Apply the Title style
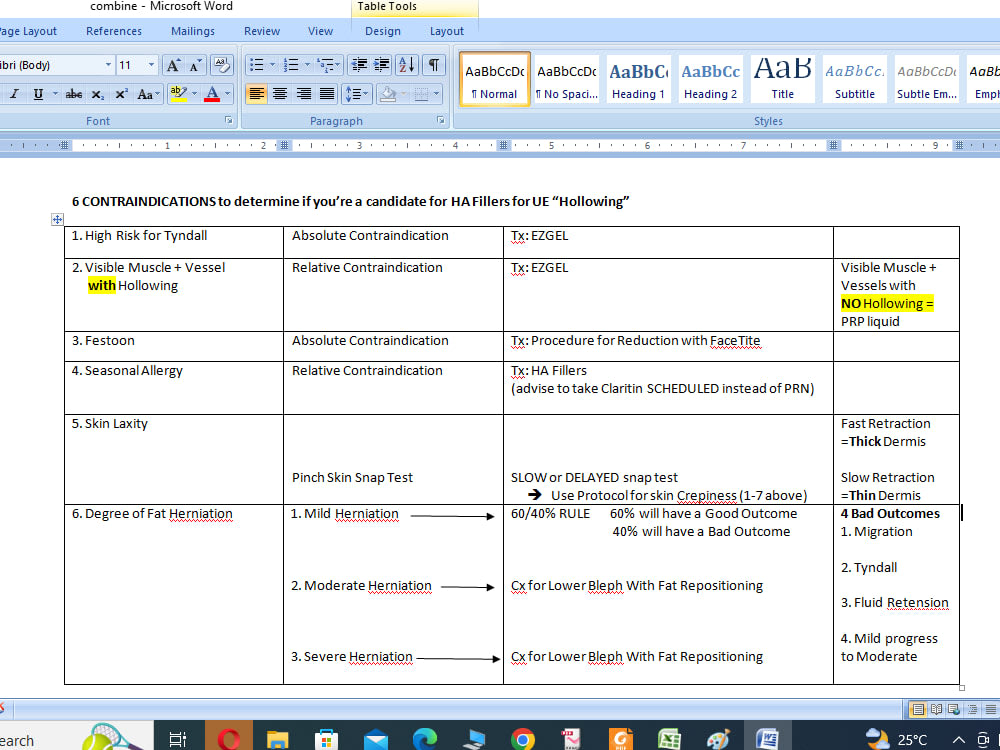The height and width of the screenshot is (750, 1000). pyautogui.click(x=783, y=79)
